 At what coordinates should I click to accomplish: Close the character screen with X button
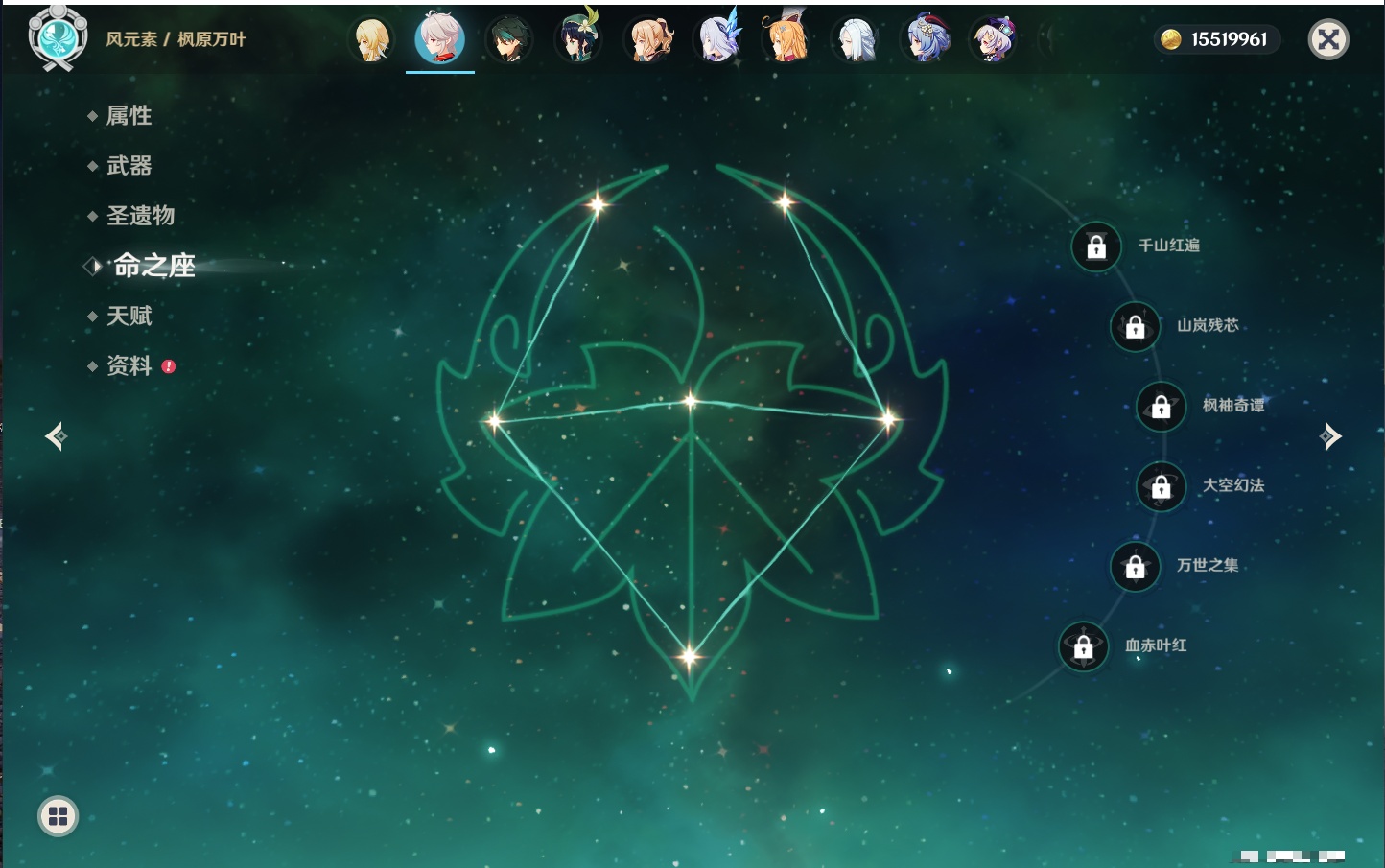pyautogui.click(x=1328, y=39)
